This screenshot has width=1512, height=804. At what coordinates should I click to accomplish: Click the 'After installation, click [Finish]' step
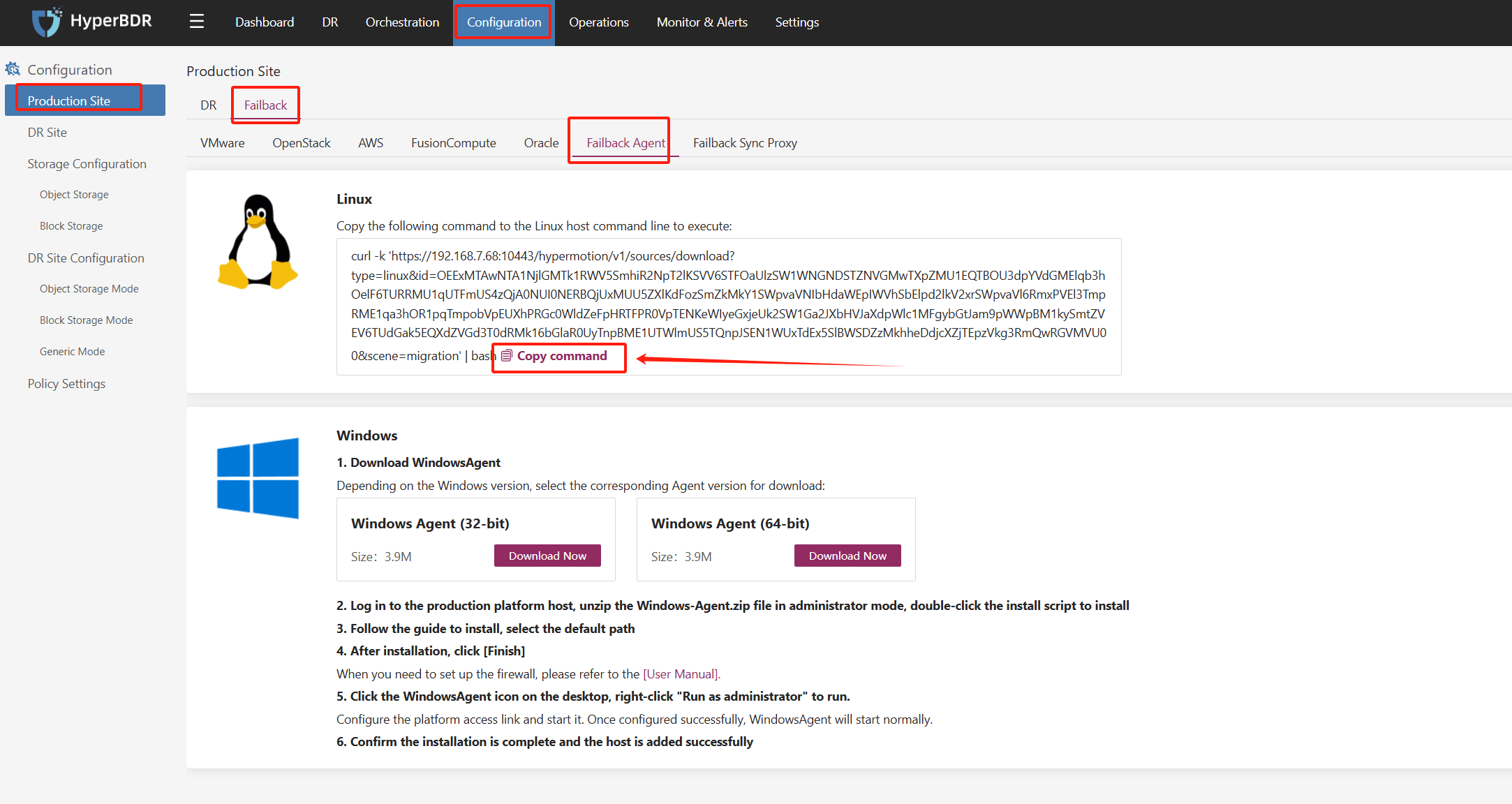pyautogui.click(x=431, y=651)
